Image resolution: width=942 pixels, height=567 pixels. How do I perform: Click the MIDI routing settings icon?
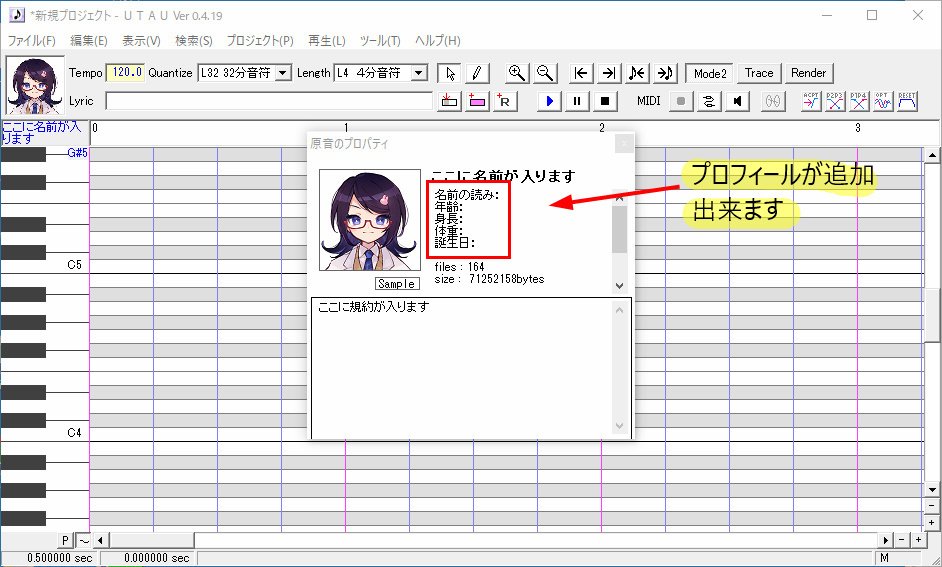point(709,102)
